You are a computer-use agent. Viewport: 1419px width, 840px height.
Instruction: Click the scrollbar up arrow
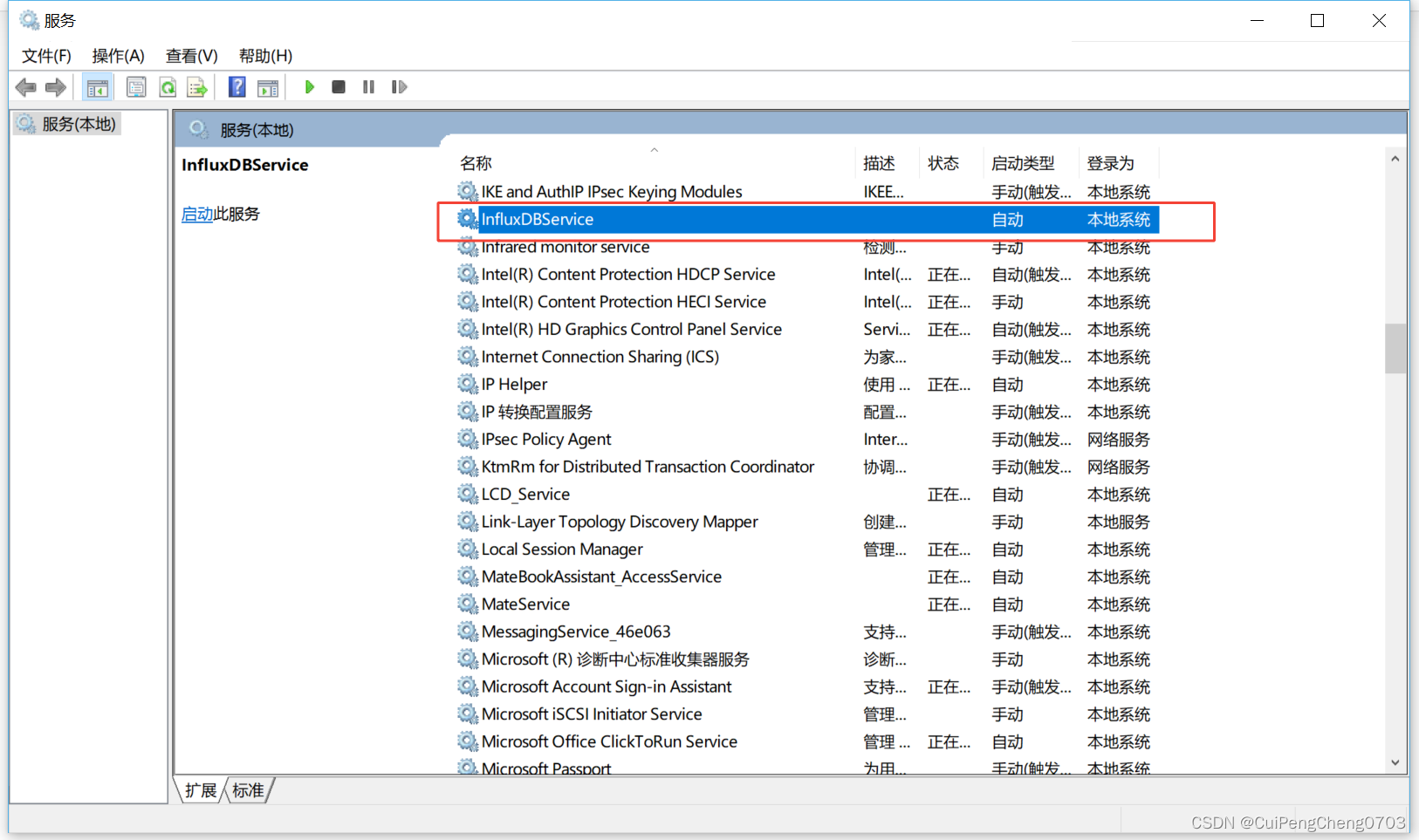click(1395, 159)
